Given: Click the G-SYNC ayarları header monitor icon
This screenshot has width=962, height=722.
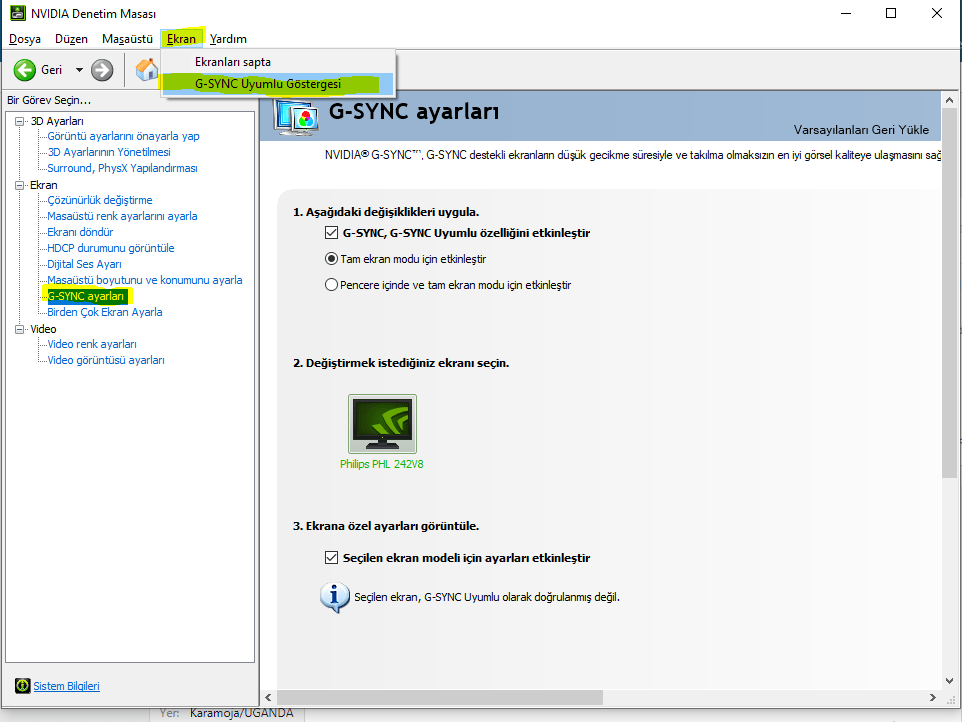Looking at the screenshot, I should coord(298,117).
